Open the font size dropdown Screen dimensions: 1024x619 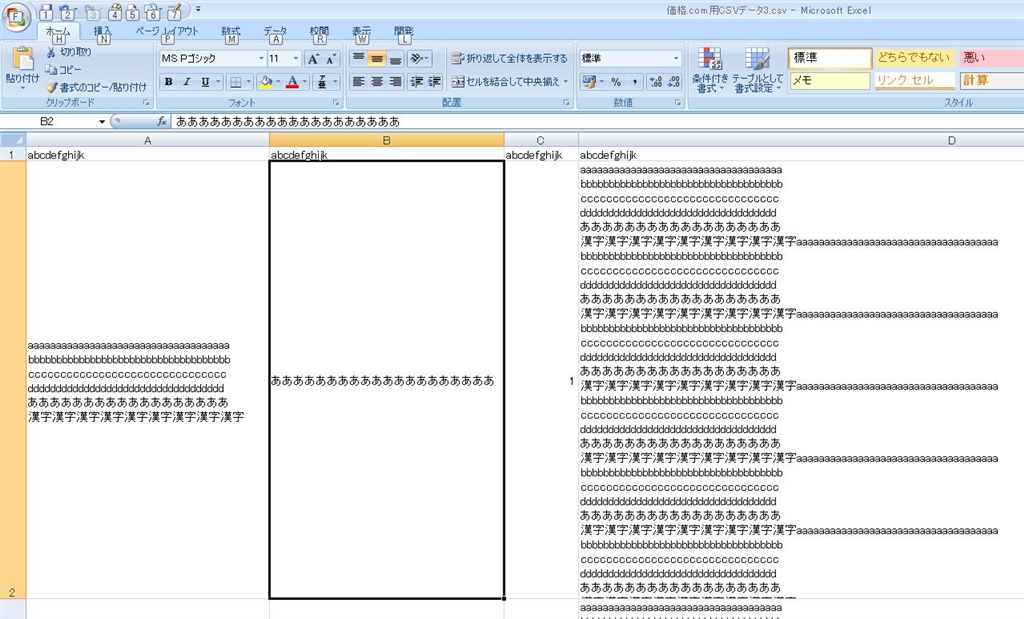(x=296, y=59)
